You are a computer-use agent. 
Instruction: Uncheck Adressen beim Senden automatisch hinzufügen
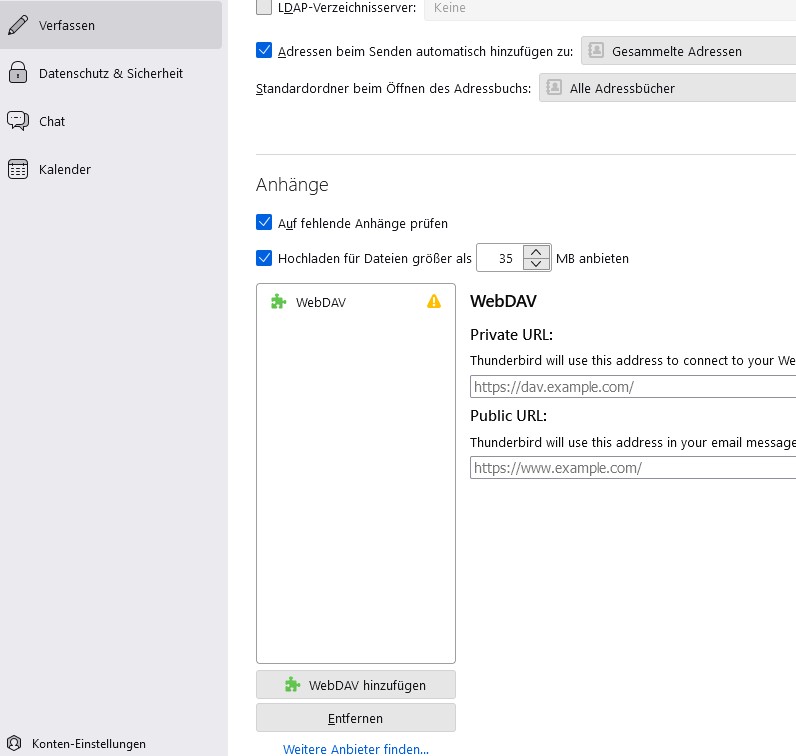tap(264, 50)
